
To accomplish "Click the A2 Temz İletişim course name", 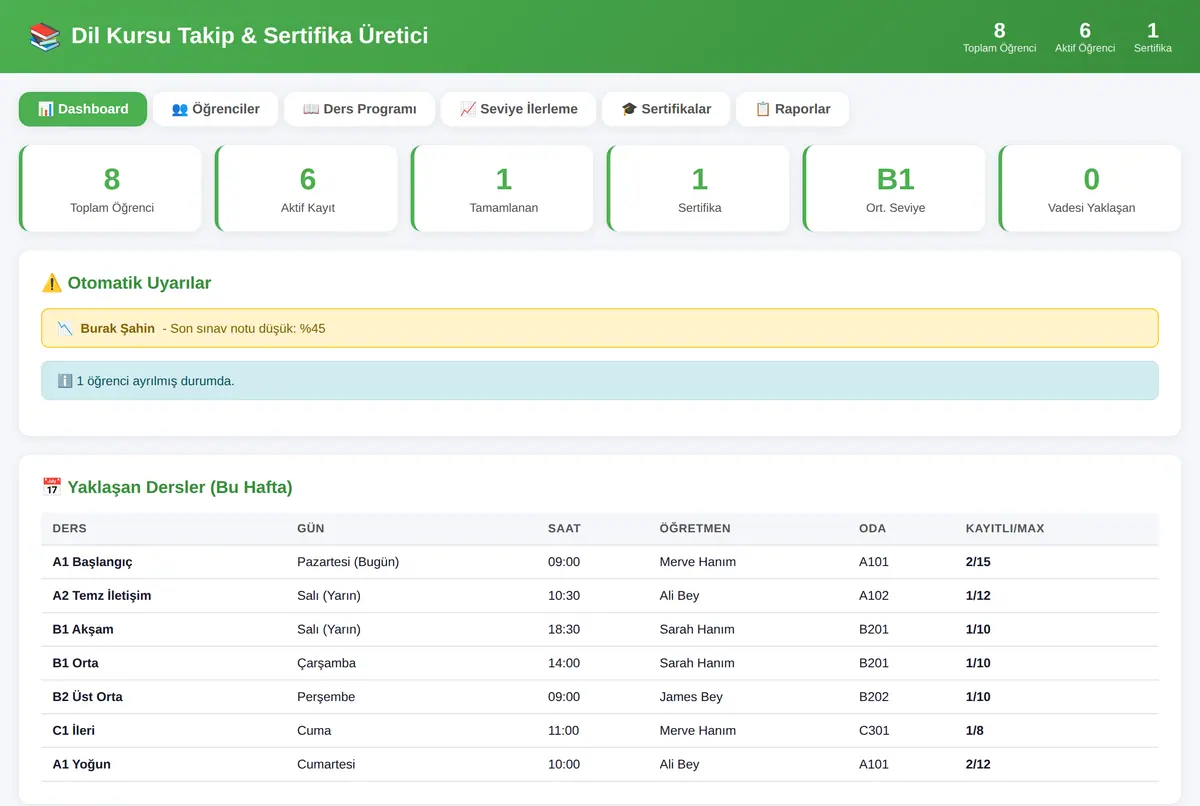I will [102, 596].
